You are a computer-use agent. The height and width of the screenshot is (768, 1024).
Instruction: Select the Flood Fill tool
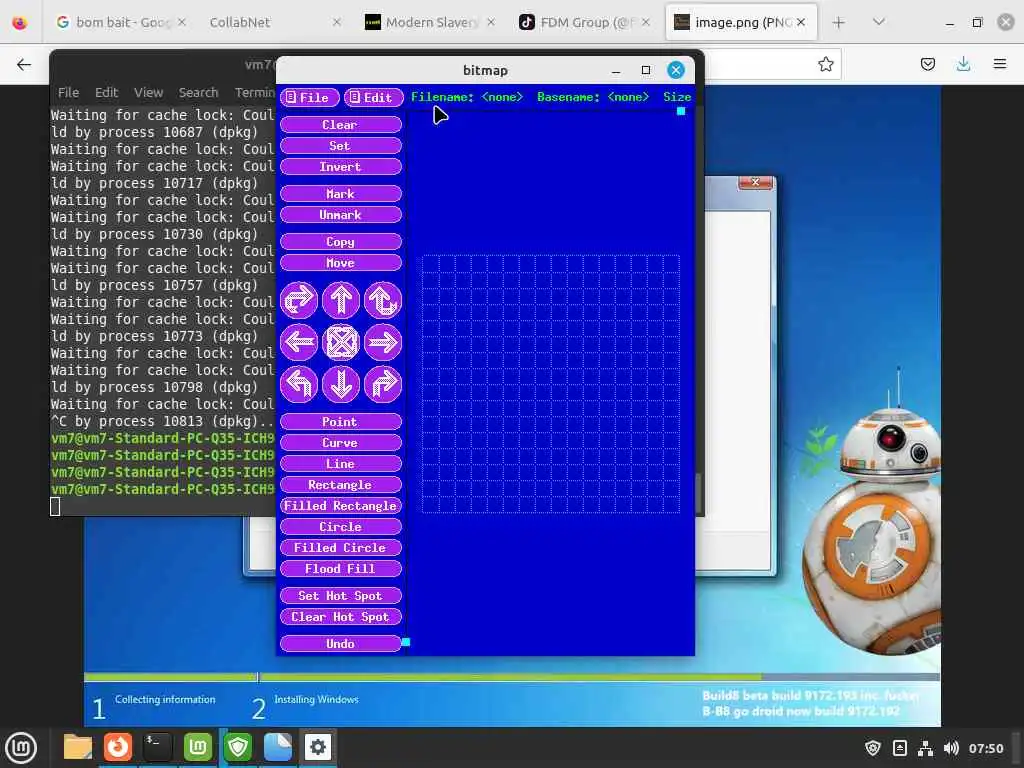pyautogui.click(x=340, y=569)
